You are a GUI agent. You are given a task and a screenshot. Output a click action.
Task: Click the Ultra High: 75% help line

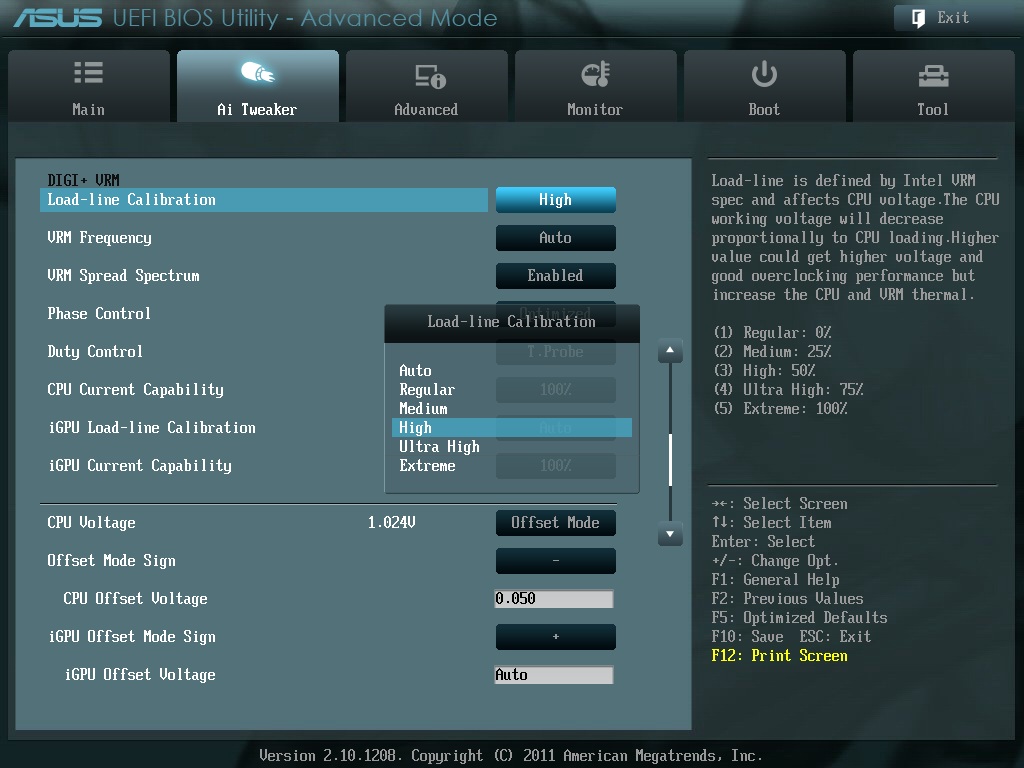[x=788, y=389]
